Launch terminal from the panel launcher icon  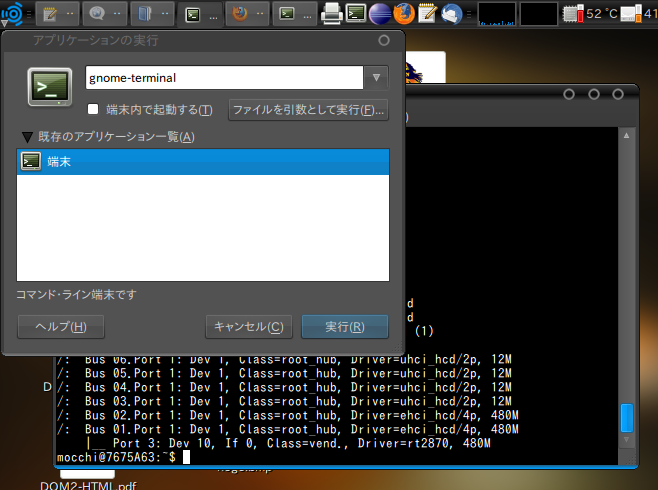[x=356, y=13]
